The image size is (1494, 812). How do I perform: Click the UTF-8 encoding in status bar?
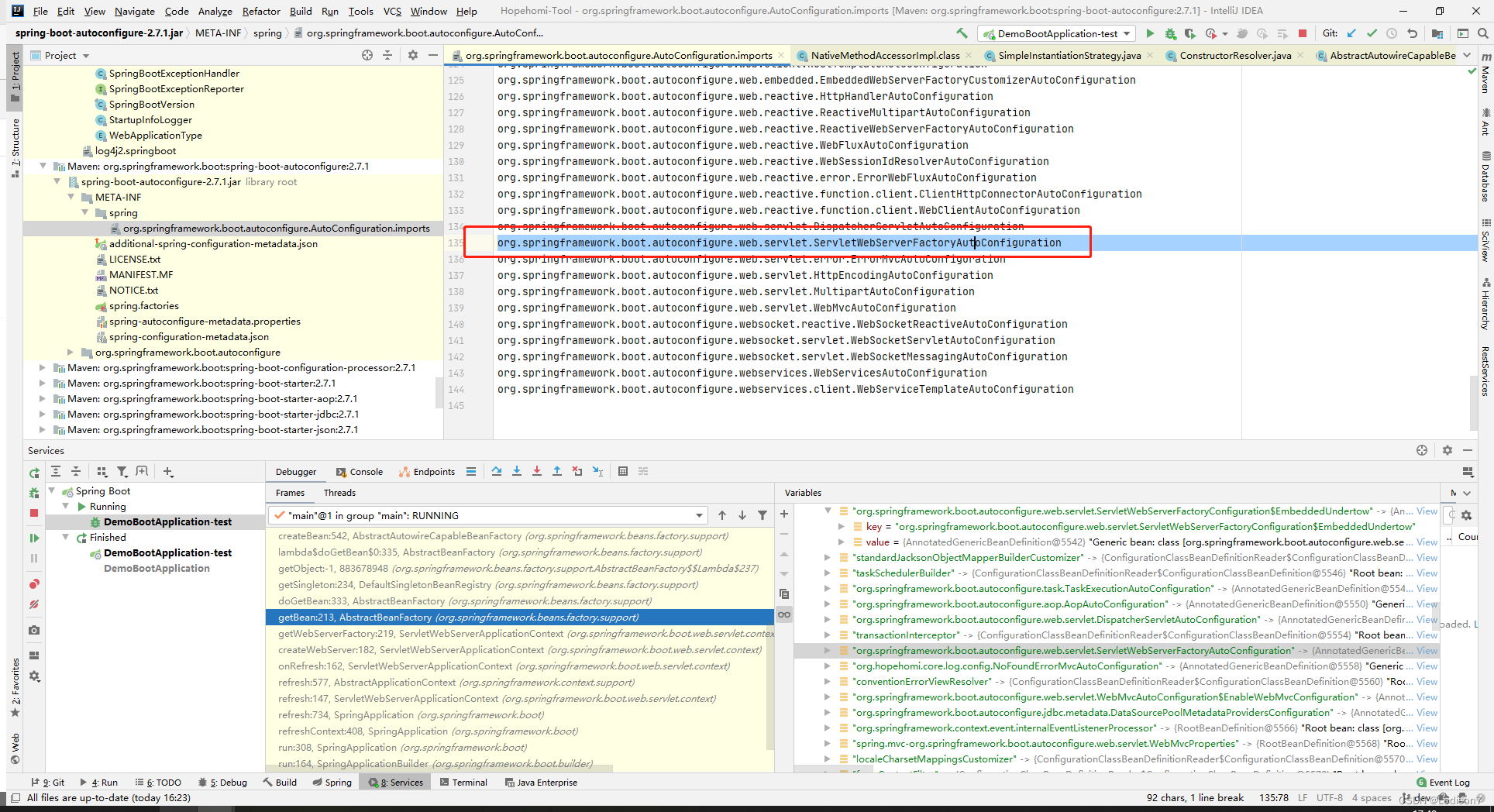(1330, 798)
